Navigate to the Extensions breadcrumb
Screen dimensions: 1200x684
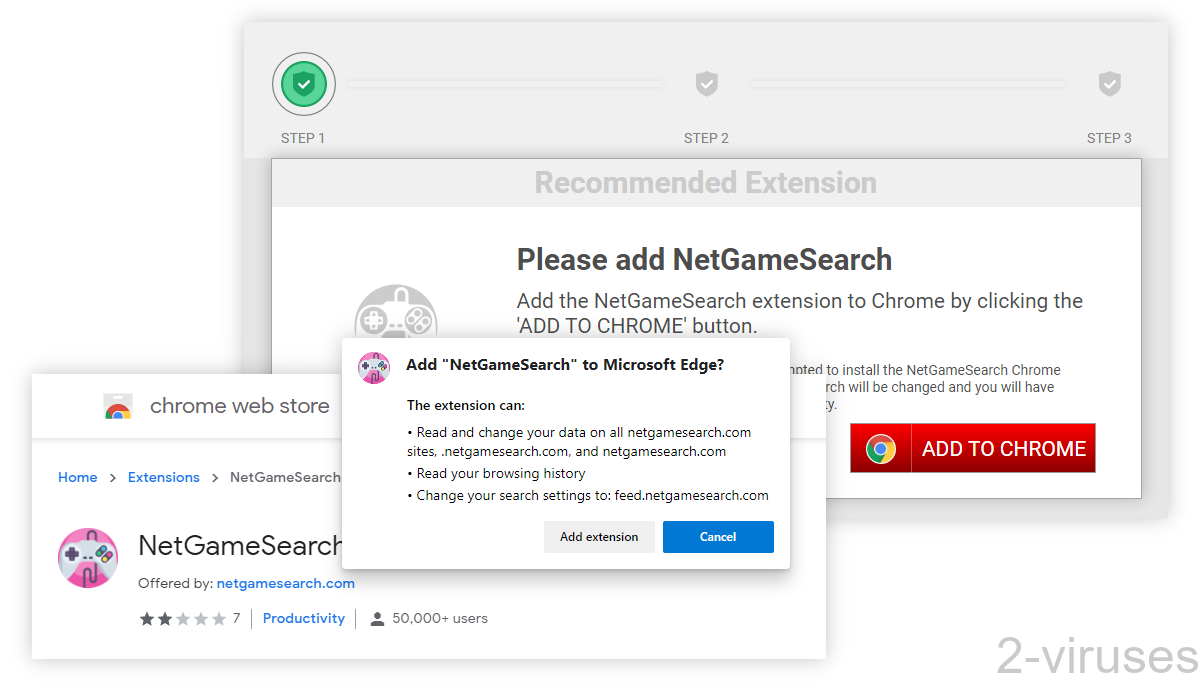click(164, 477)
